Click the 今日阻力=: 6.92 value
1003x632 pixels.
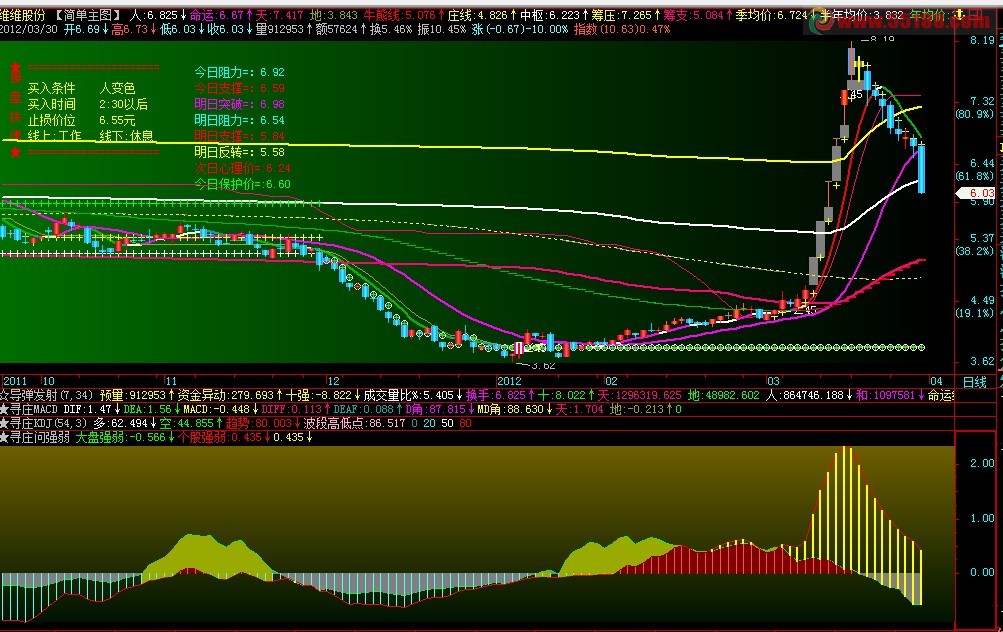pyautogui.click(x=239, y=72)
